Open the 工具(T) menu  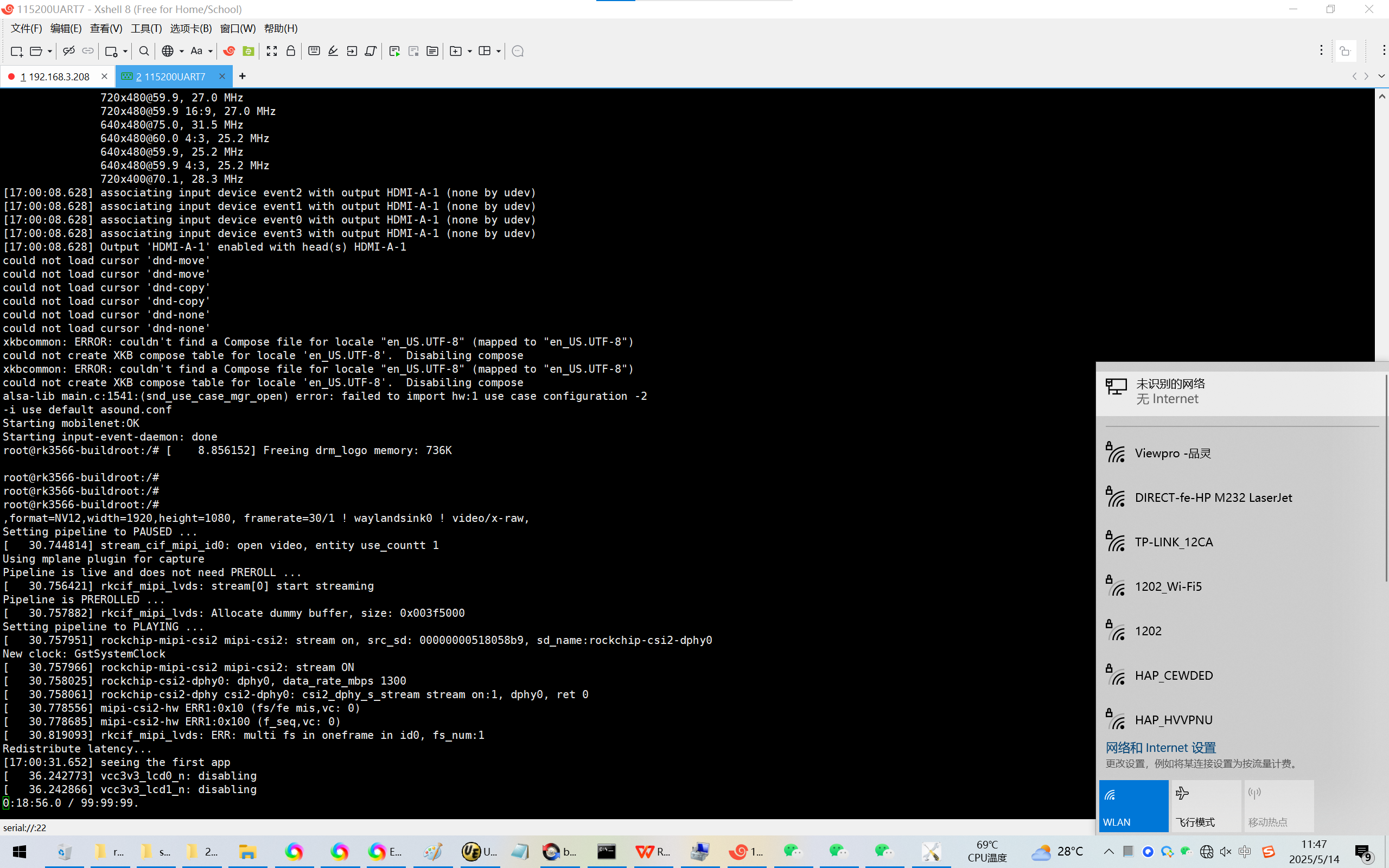pyautogui.click(x=146, y=28)
